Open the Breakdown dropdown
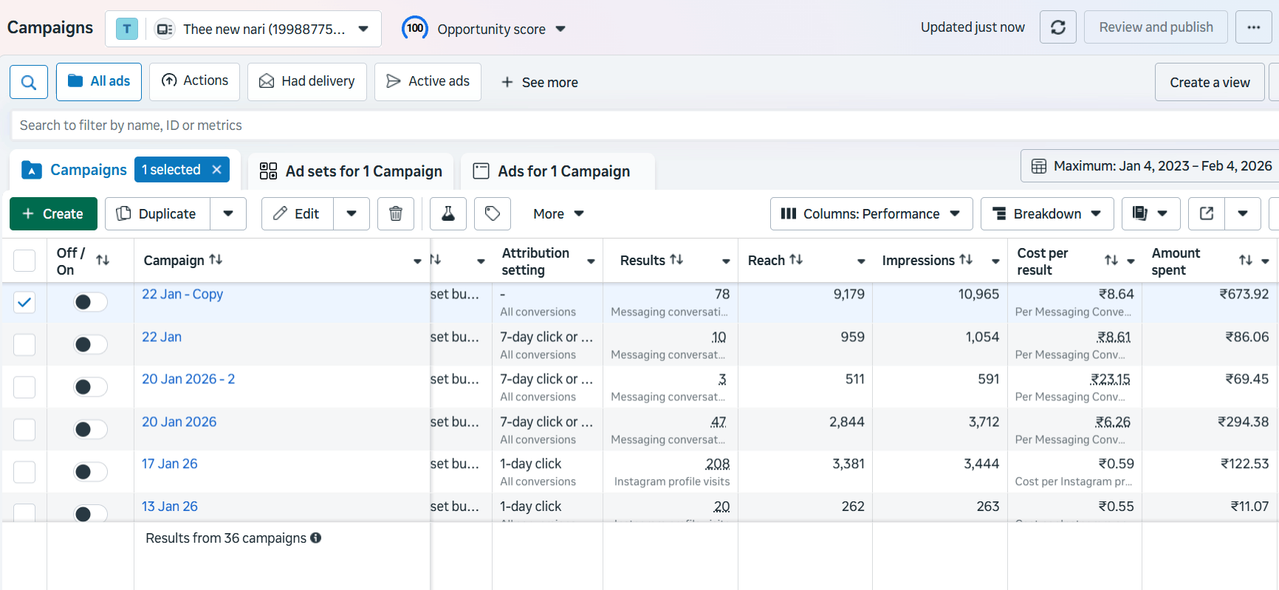The height and width of the screenshot is (590, 1279). [x=1047, y=213]
